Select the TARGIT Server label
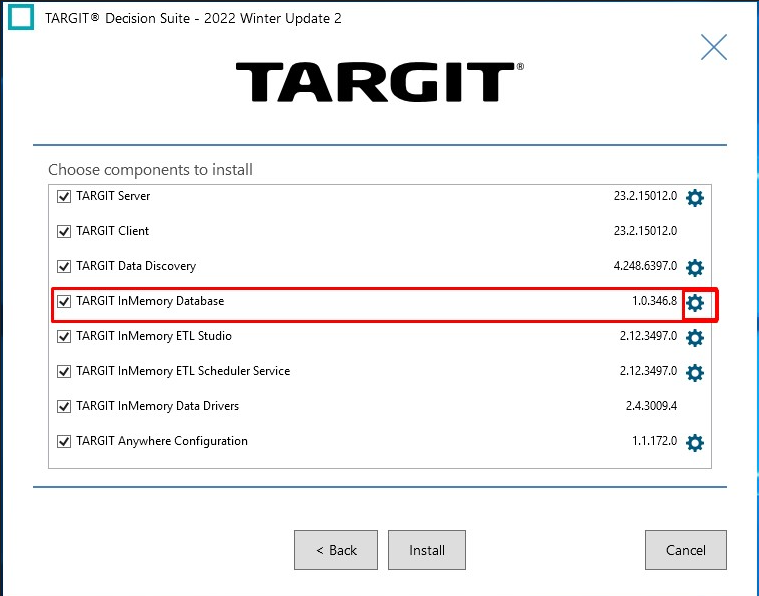Viewport: 759px width, 596px height. [113, 196]
